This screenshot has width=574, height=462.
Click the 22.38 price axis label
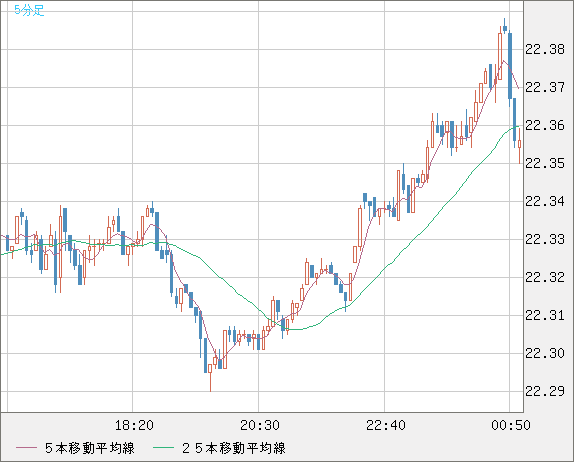[545, 49]
